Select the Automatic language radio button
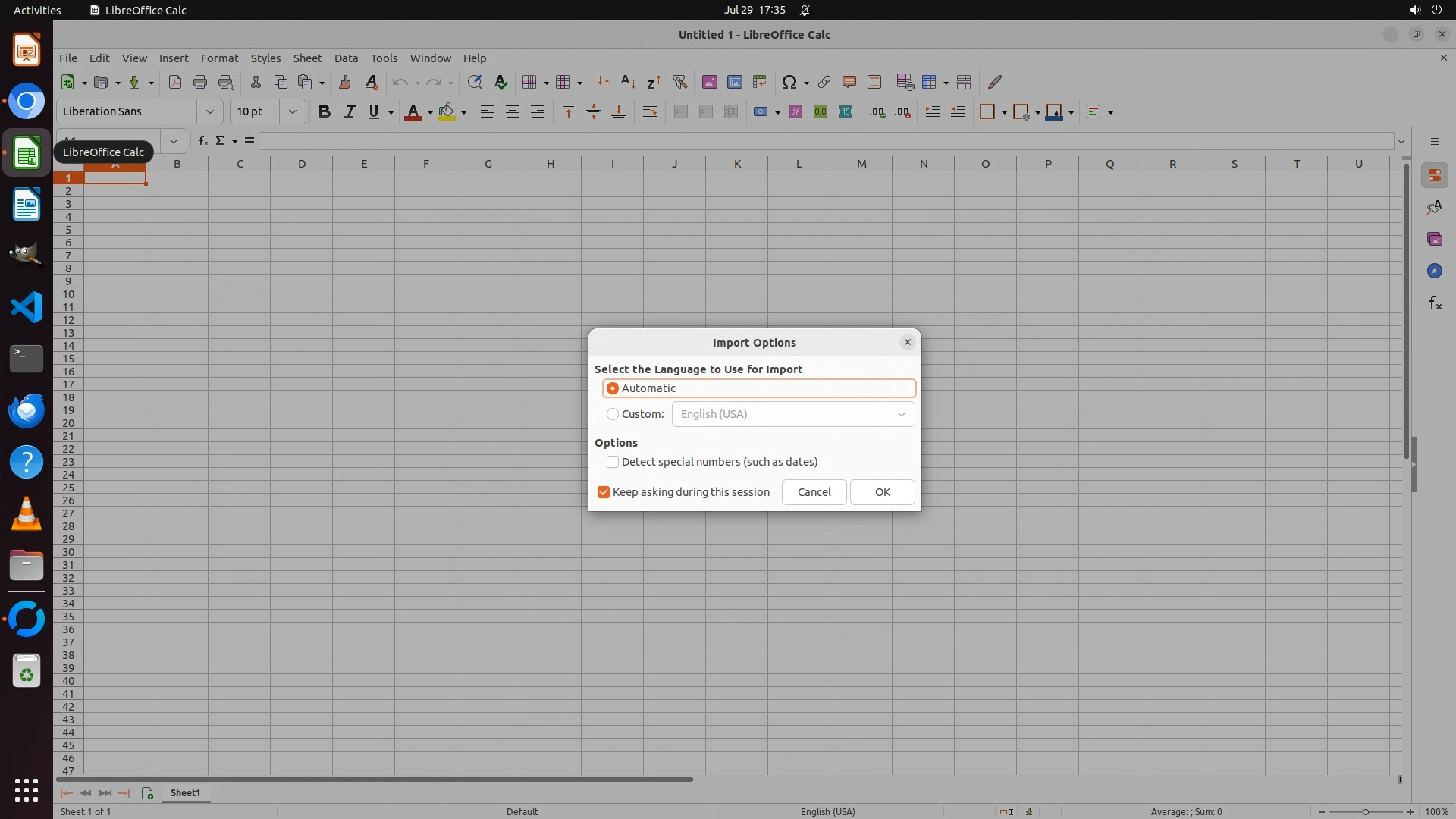Image resolution: width=1456 pixels, height=819 pixels. point(613,388)
